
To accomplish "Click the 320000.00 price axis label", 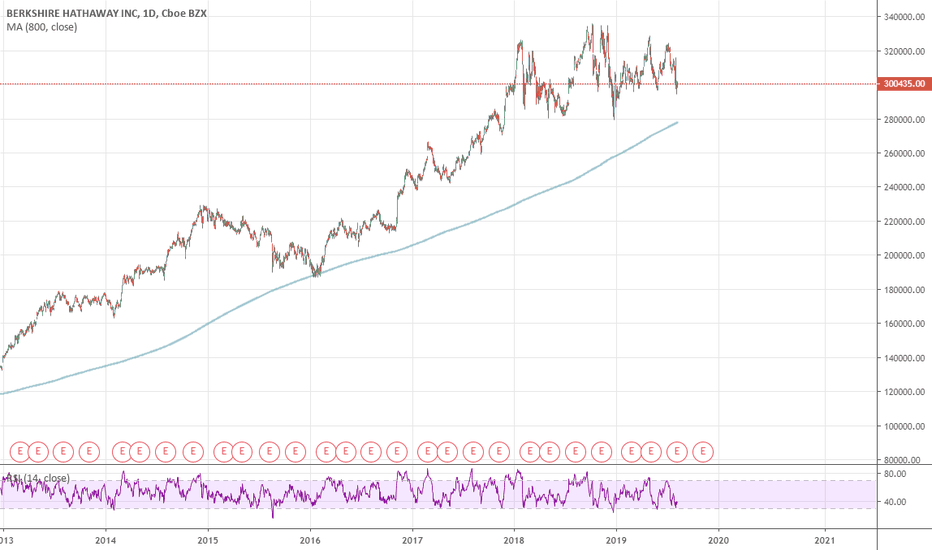I will pos(904,51).
